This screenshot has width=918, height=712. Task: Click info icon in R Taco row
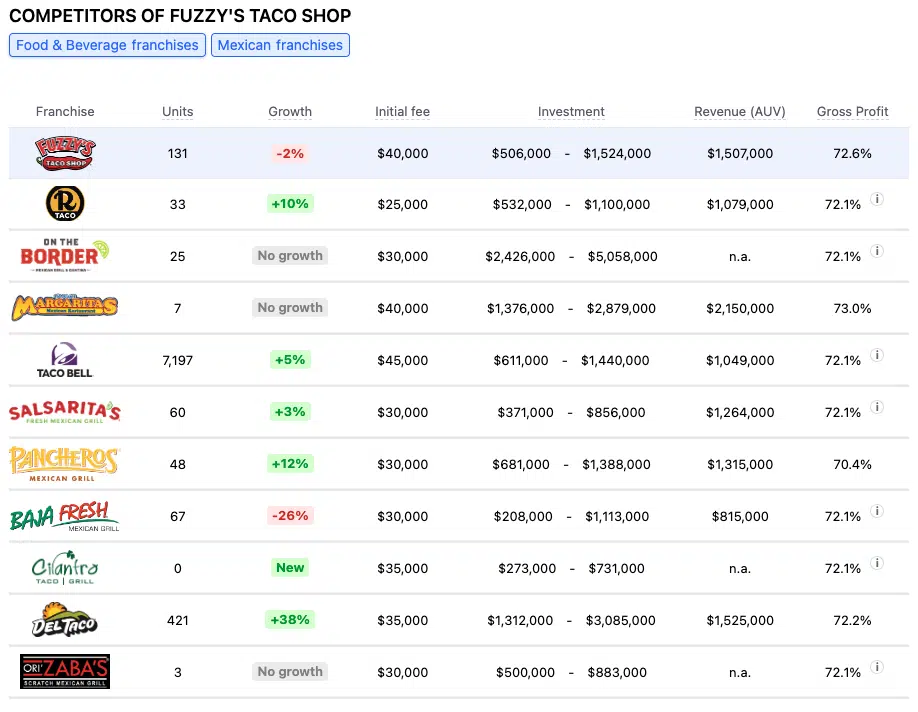(877, 199)
